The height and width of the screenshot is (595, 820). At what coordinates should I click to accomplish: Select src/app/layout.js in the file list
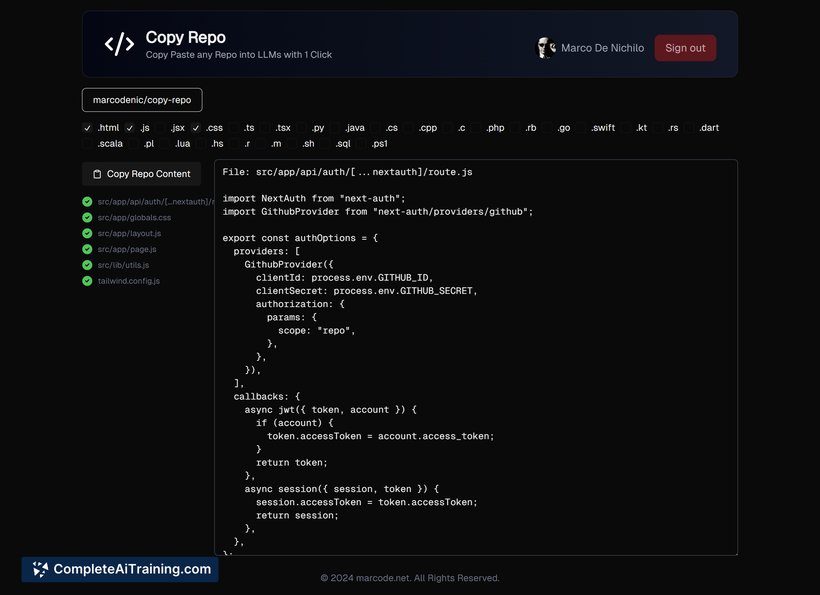(x=129, y=233)
